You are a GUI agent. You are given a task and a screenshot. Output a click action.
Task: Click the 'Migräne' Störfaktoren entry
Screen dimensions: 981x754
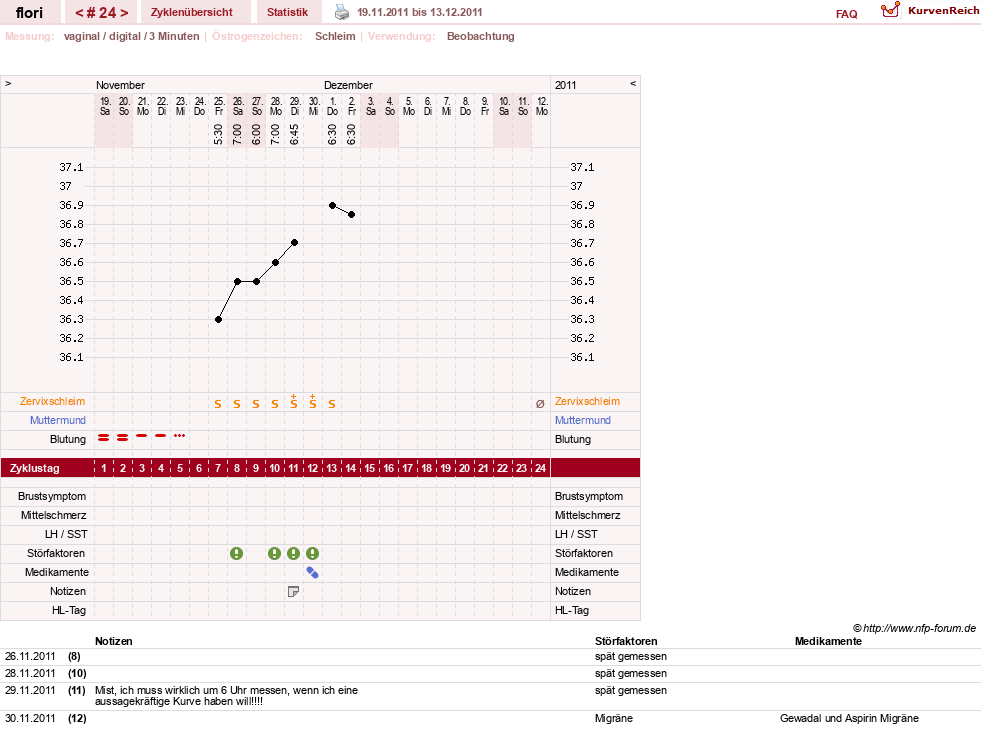click(614, 718)
